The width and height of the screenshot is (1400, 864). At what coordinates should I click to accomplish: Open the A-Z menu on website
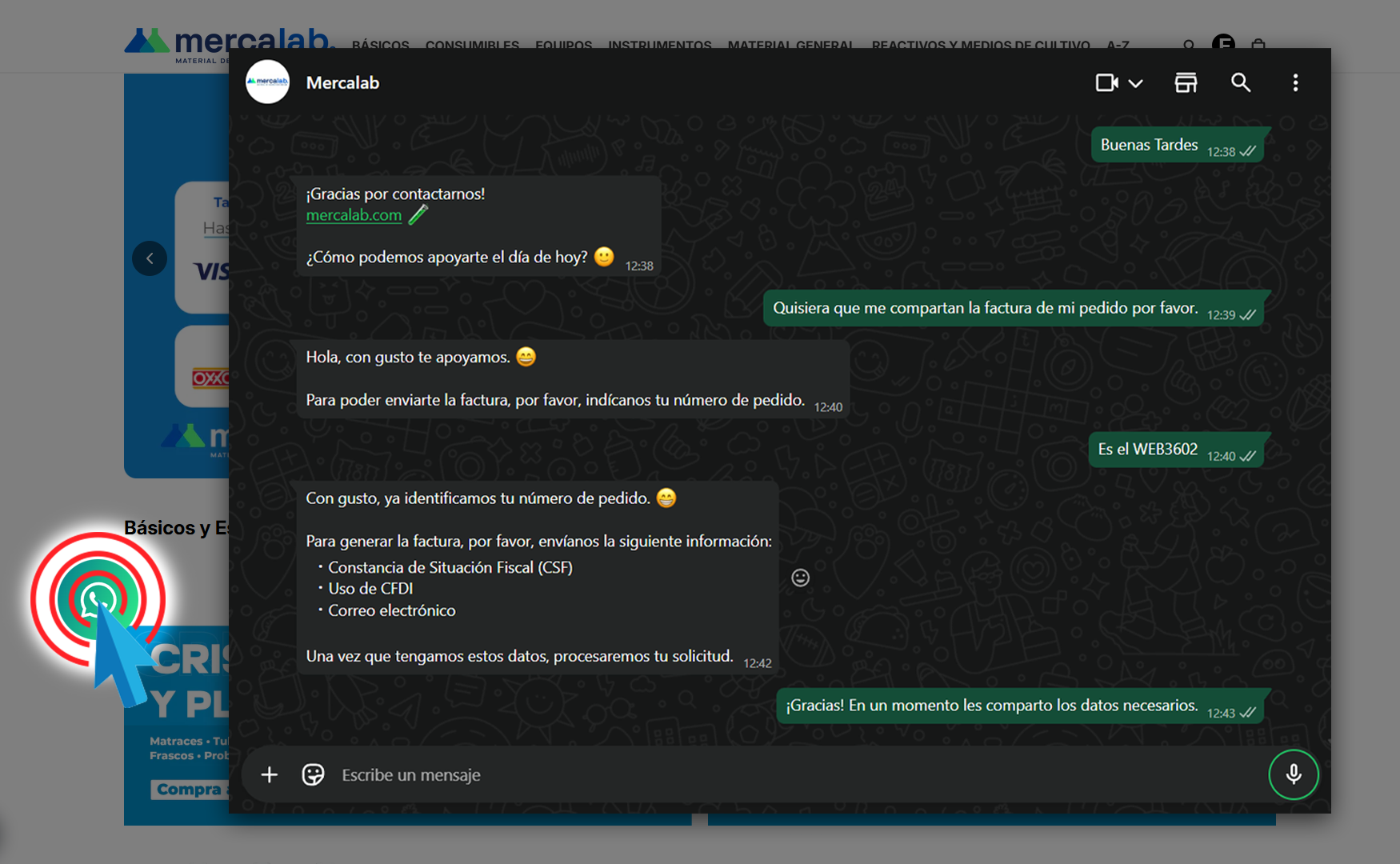pyautogui.click(x=1118, y=46)
